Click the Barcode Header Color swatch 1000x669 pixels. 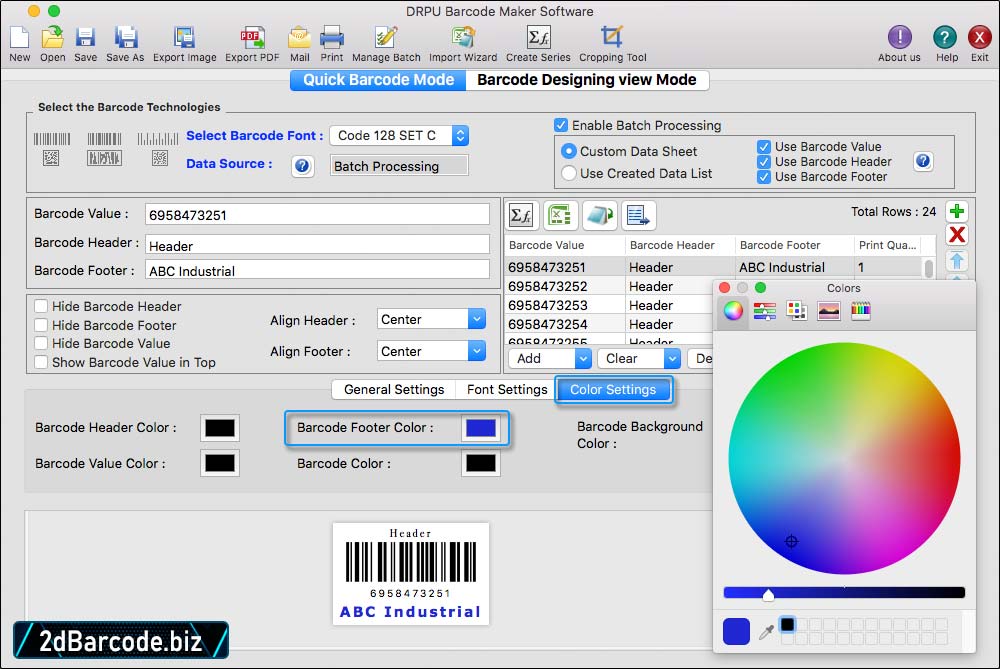[x=220, y=428]
